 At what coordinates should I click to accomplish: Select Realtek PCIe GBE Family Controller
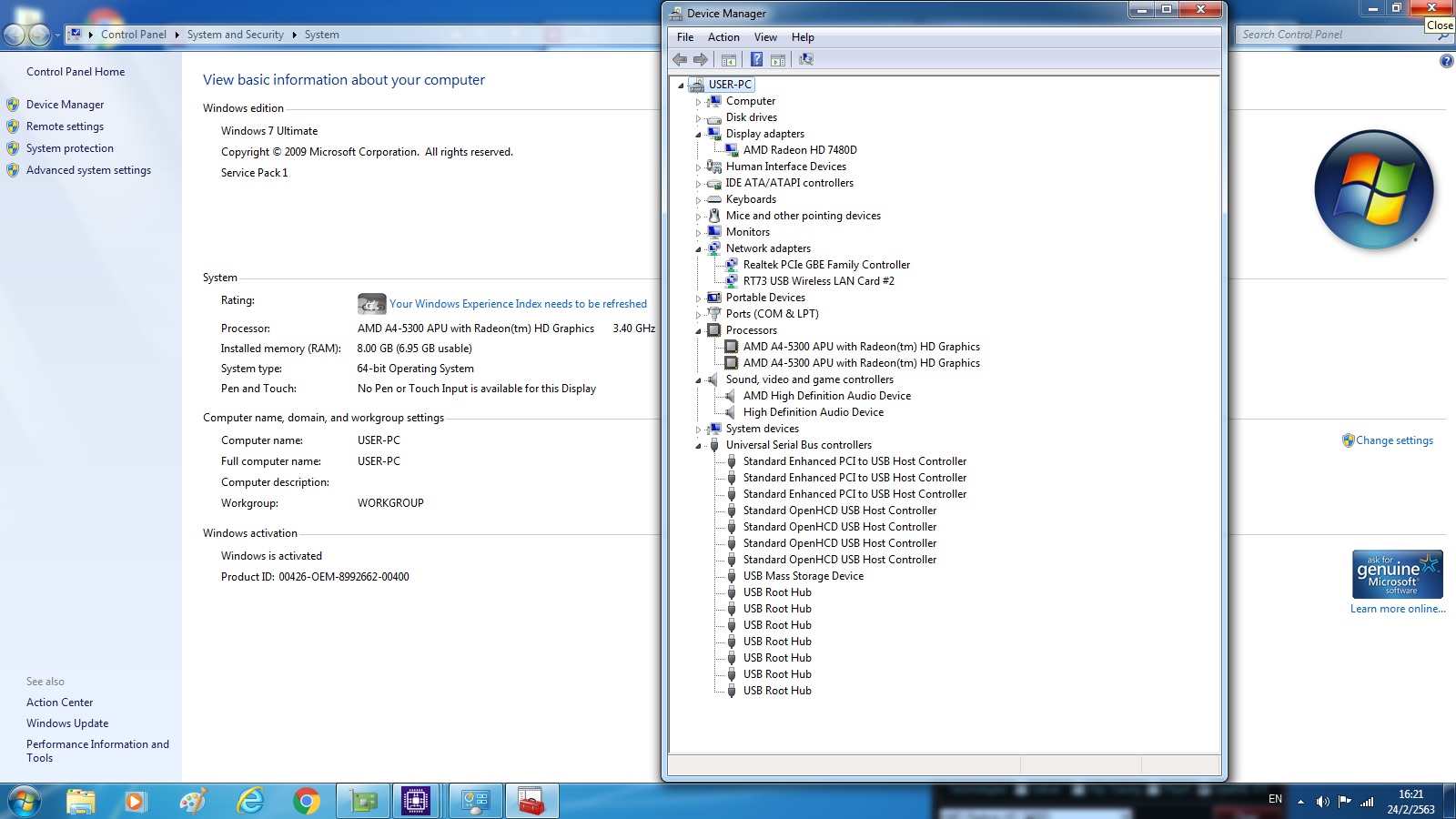(x=826, y=265)
